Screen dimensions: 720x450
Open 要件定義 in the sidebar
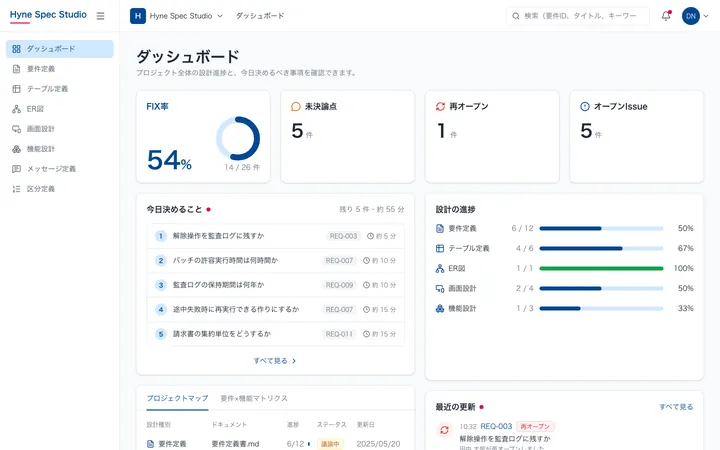[x=60, y=69]
